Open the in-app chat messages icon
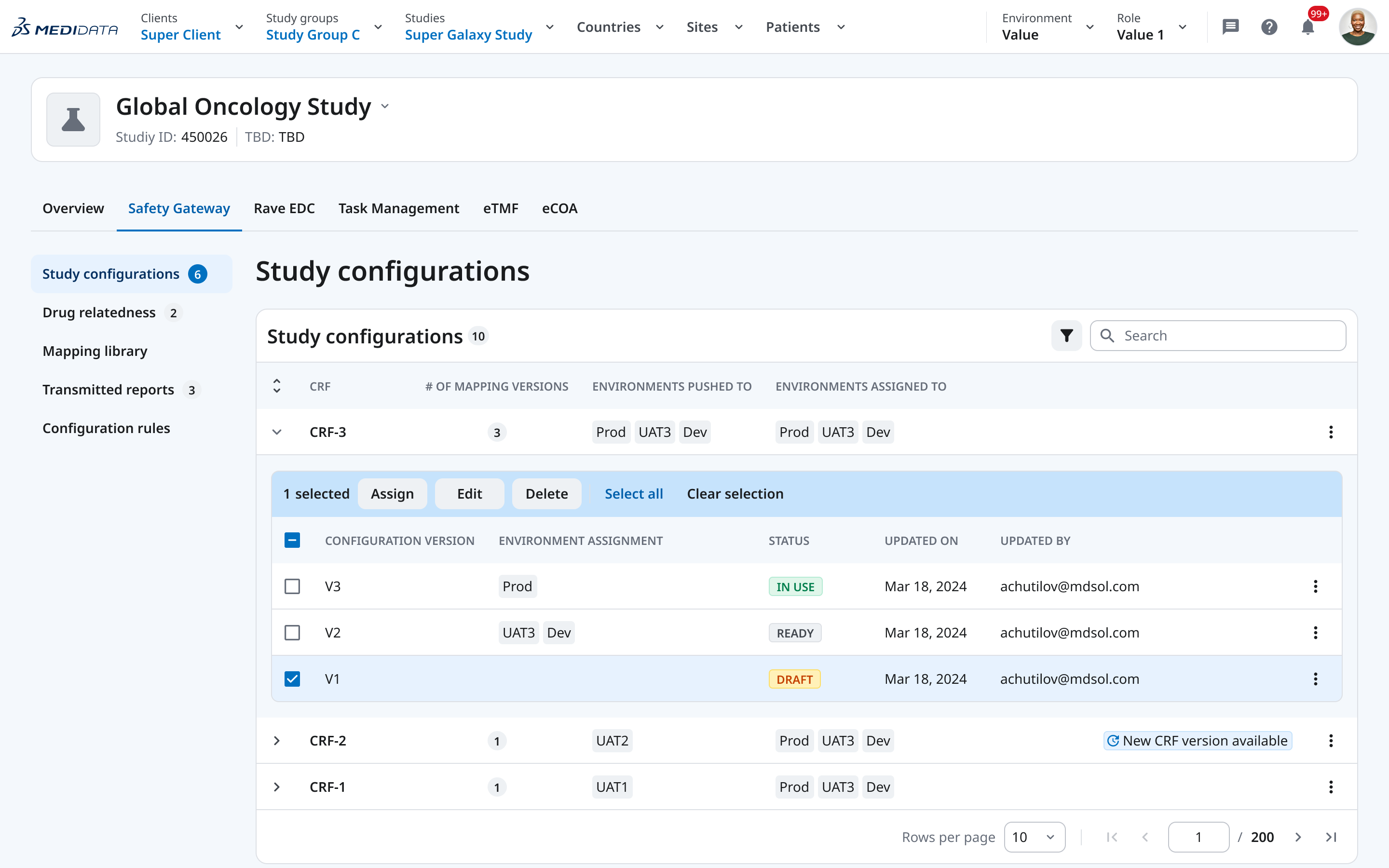Screen dimensions: 1389x868 click(x=1231, y=27)
